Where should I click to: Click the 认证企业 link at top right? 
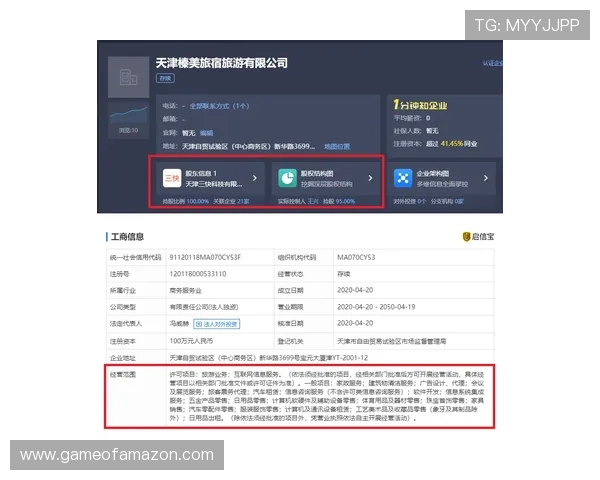click(x=492, y=63)
